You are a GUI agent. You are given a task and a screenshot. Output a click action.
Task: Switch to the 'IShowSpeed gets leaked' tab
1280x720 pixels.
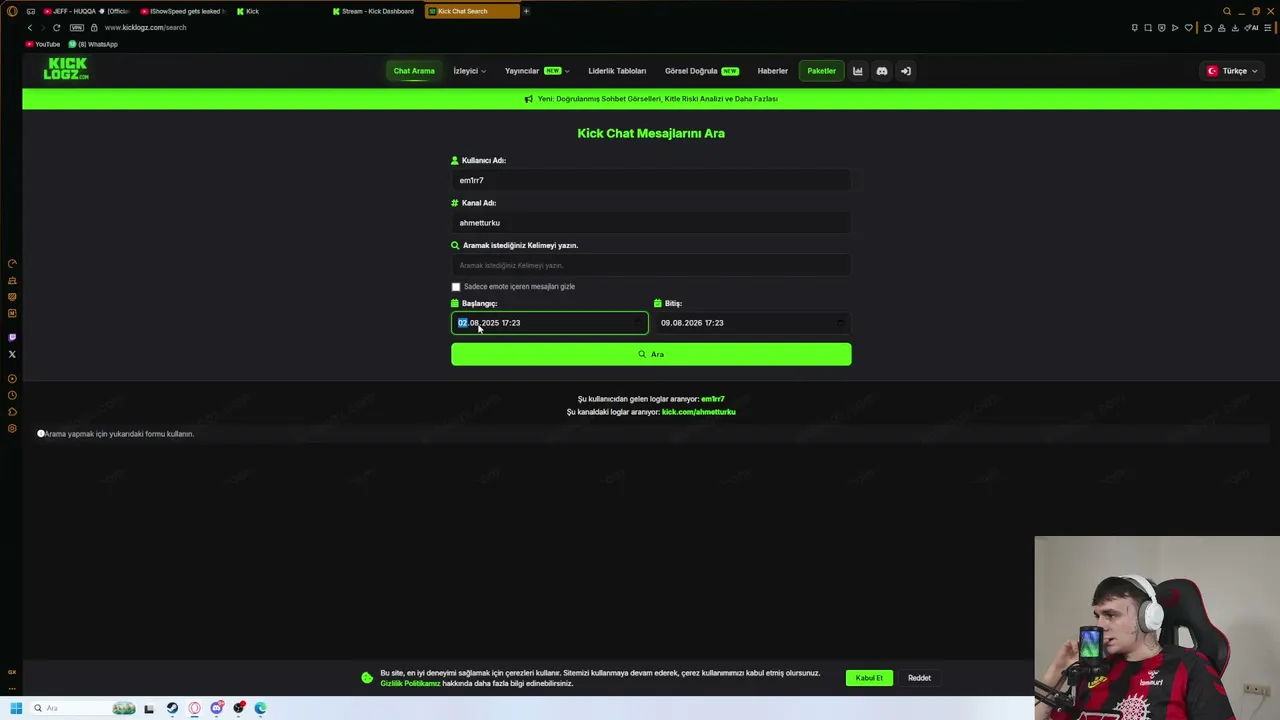tap(182, 11)
